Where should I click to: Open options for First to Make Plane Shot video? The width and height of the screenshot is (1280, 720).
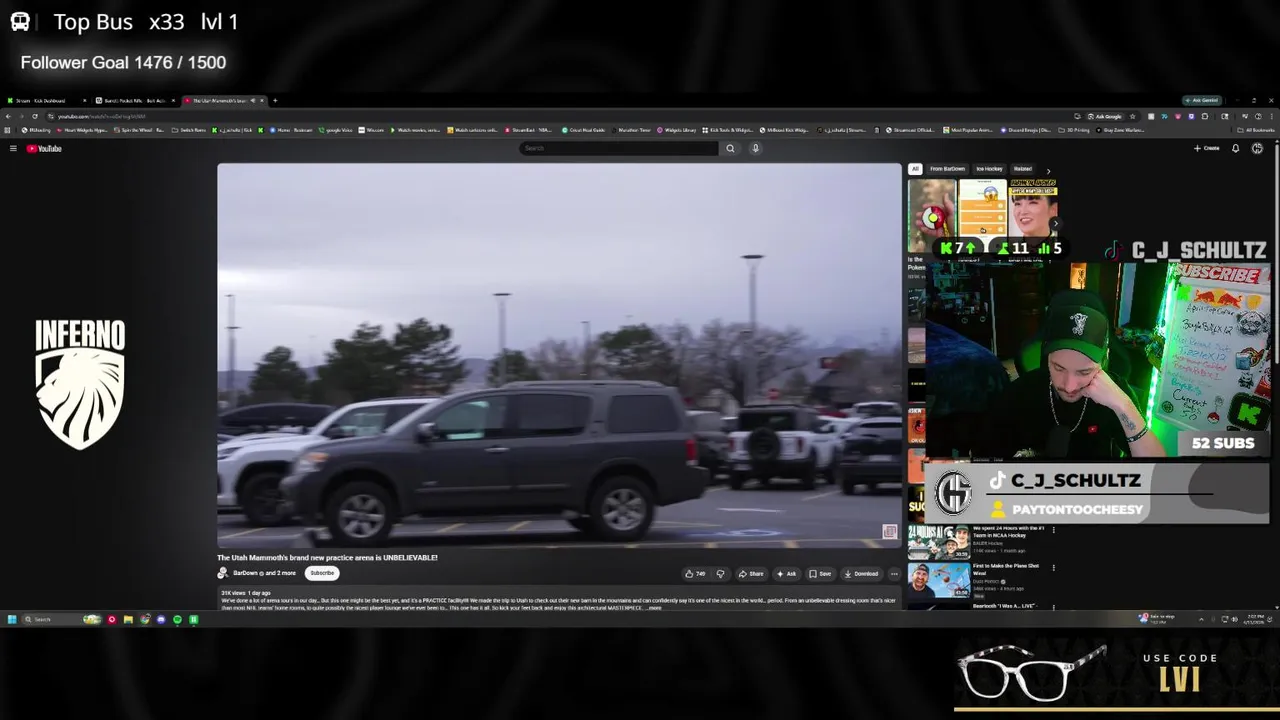pyautogui.click(x=1053, y=567)
